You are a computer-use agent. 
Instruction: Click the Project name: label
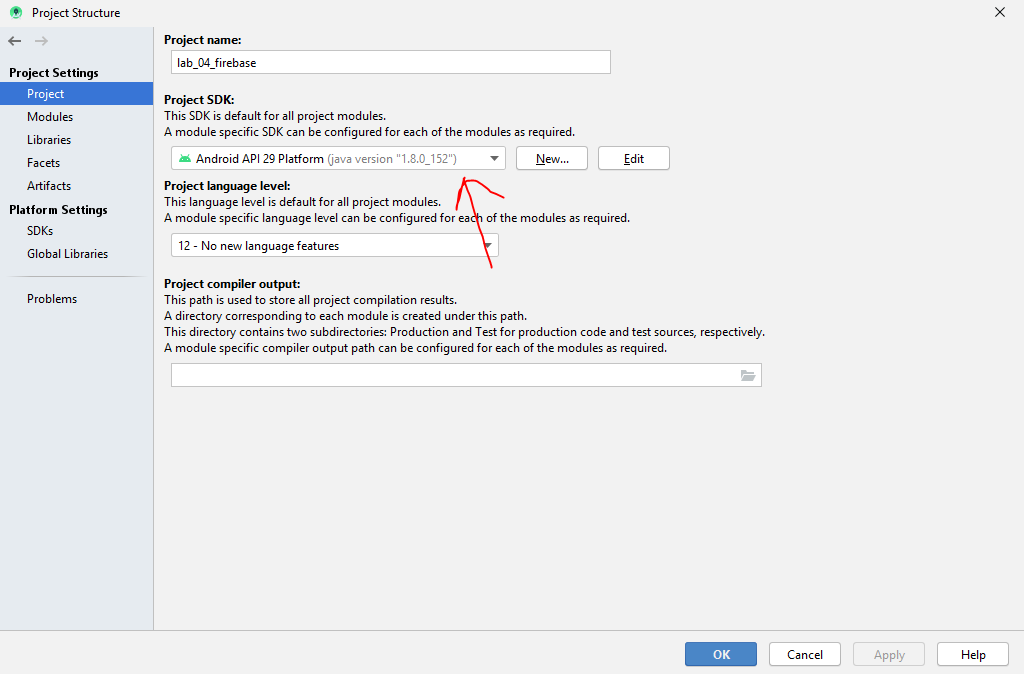202,40
